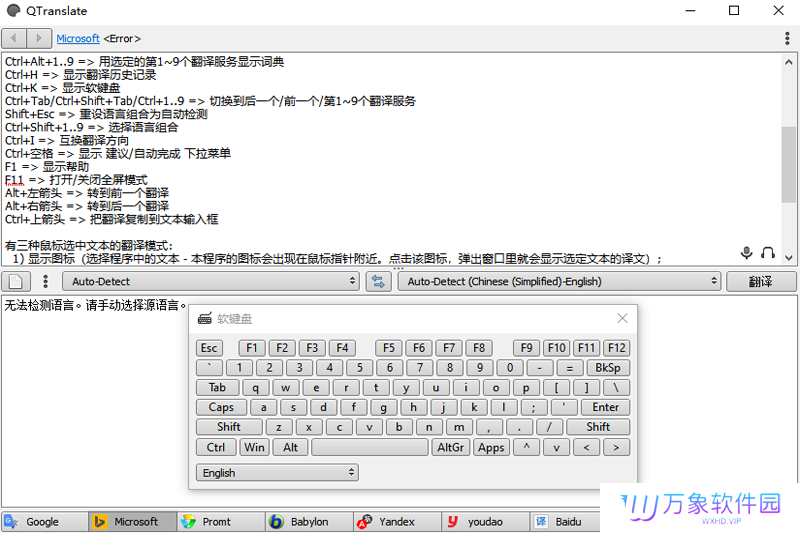The height and width of the screenshot is (533, 800).
Task: Switch to the youdao service tab
Action: pyautogui.click(x=486, y=522)
